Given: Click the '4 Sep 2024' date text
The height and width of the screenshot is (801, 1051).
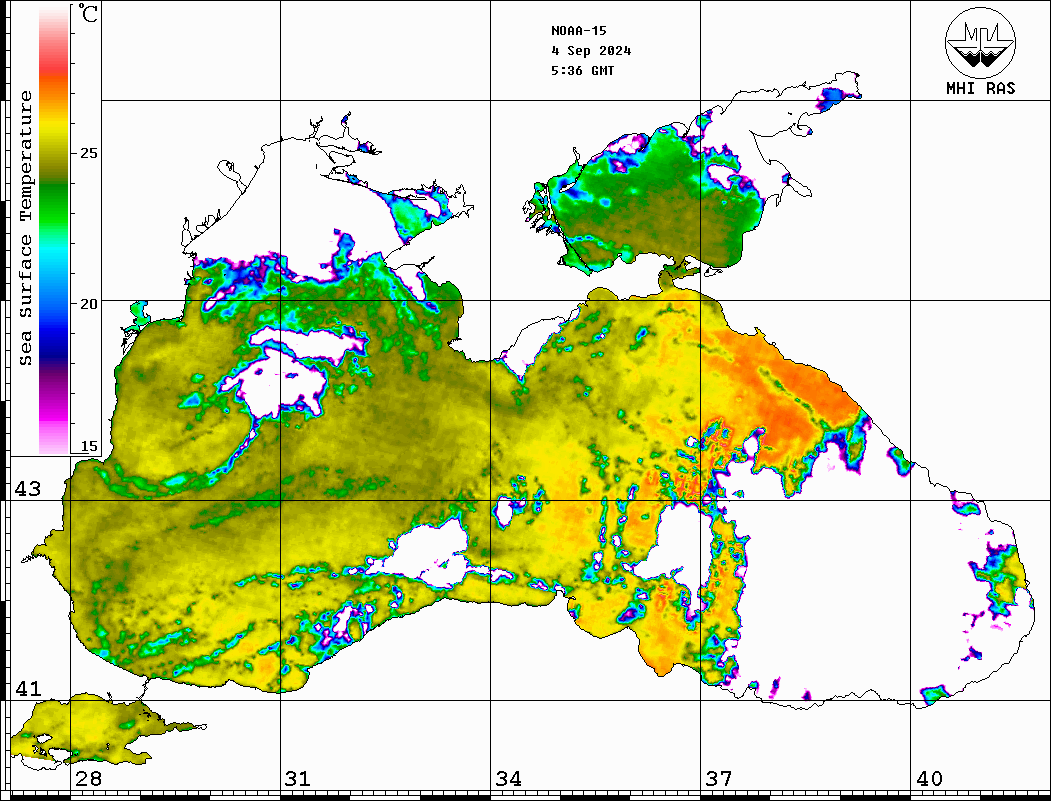Looking at the screenshot, I should coord(591,51).
